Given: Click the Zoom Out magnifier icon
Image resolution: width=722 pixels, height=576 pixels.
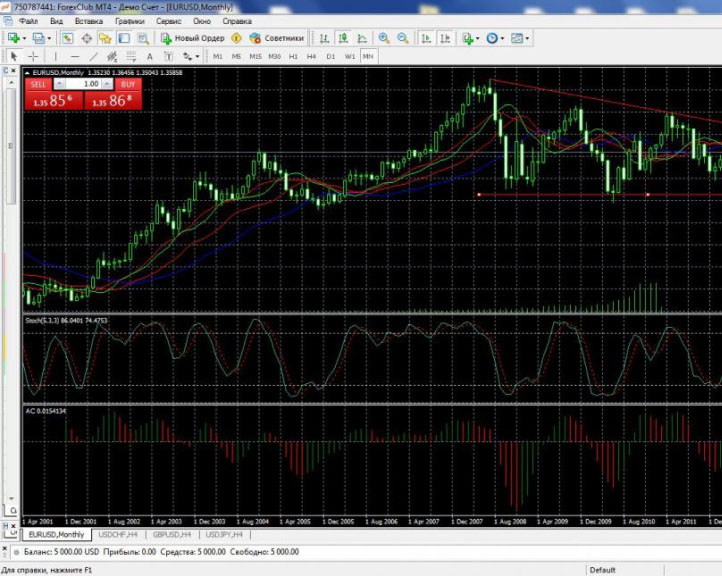Looking at the screenshot, I should point(402,38).
